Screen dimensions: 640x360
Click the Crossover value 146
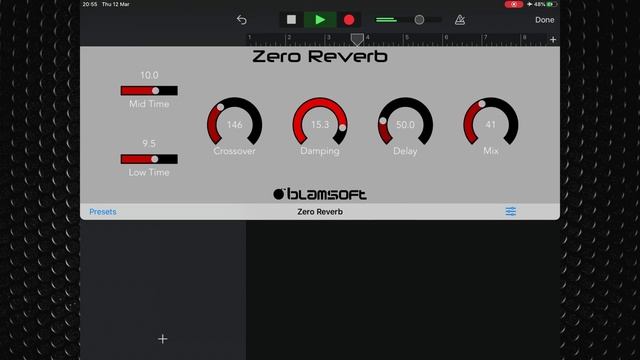coord(235,124)
